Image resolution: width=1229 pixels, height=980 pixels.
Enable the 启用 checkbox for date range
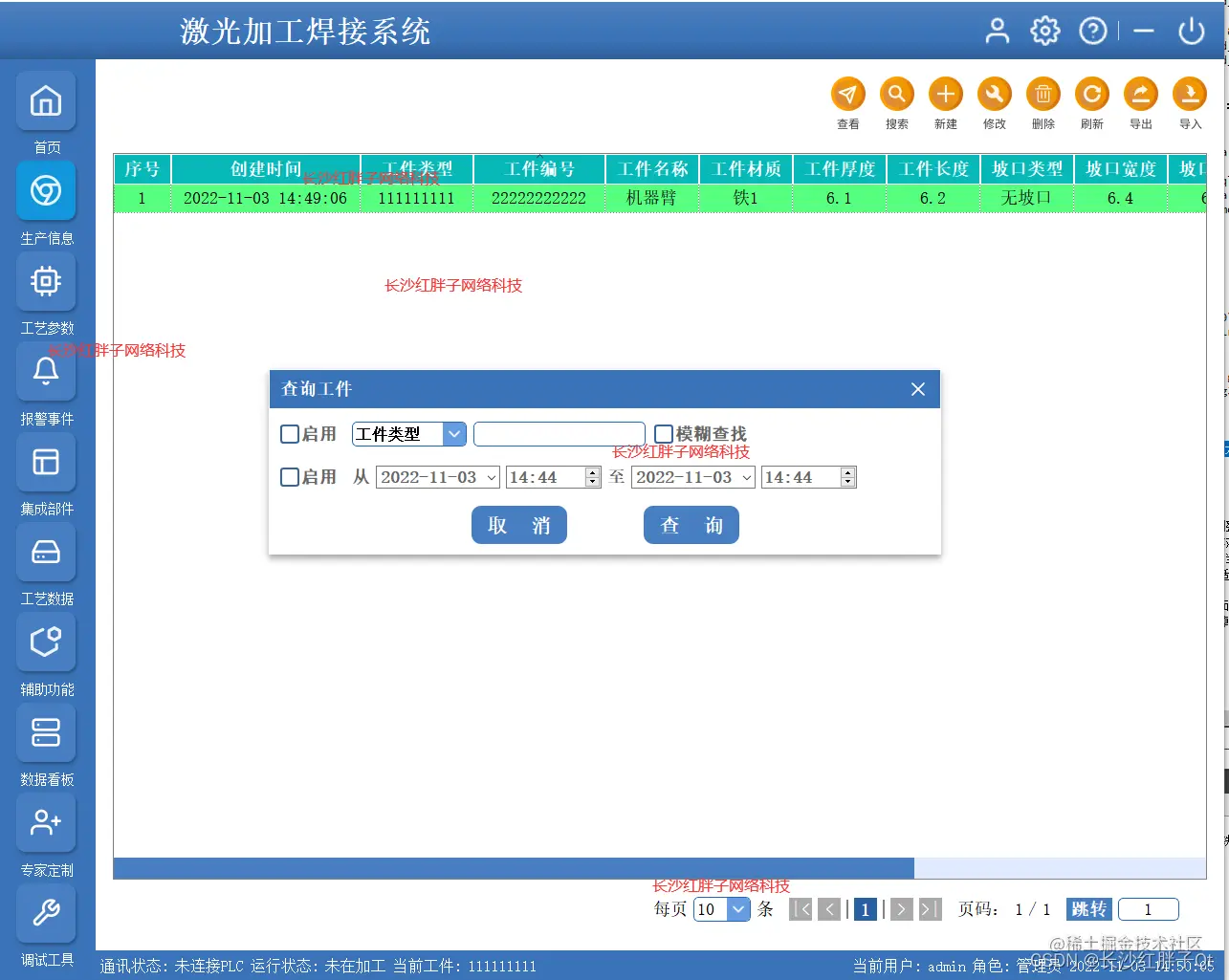290,476
